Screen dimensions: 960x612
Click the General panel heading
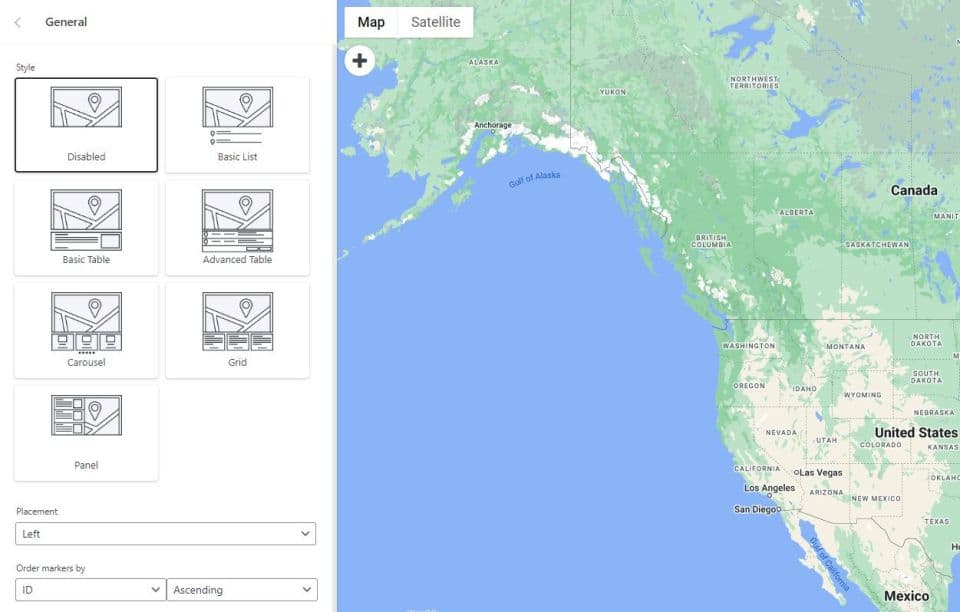[x=66, y=22]
